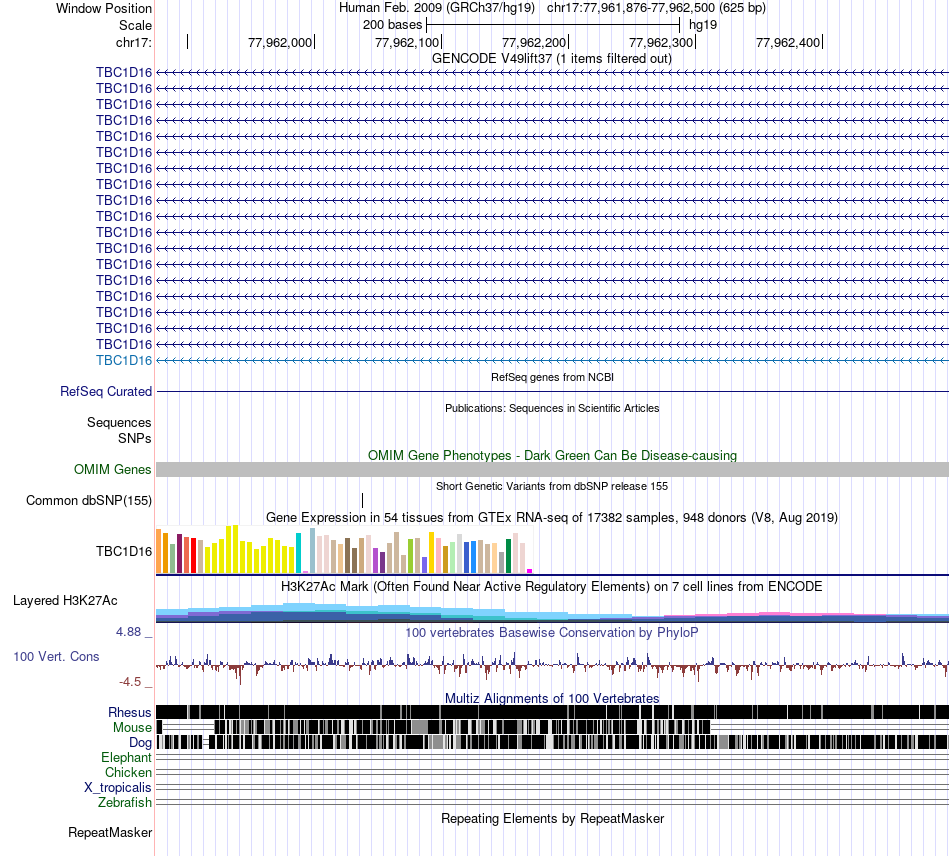Click the 4.88 upper scale value
The width and height of the screenshot is (950, 856).
[x=128, y=632]
